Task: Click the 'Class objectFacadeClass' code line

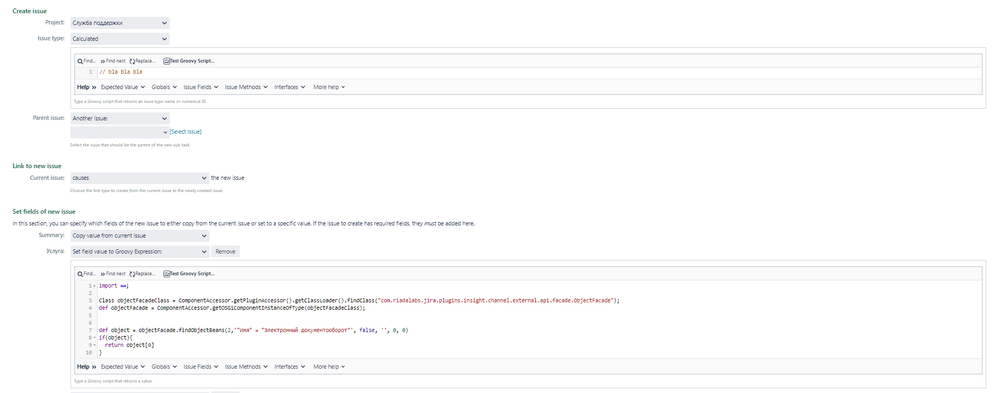Action: [x=359, y=301]
